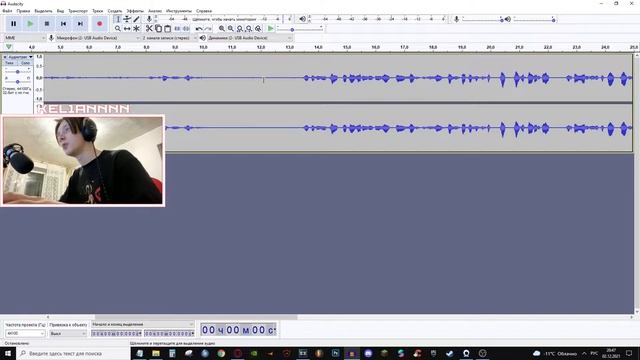
Task: Select the Draw (pencil) tool
Action: point(136,19)
